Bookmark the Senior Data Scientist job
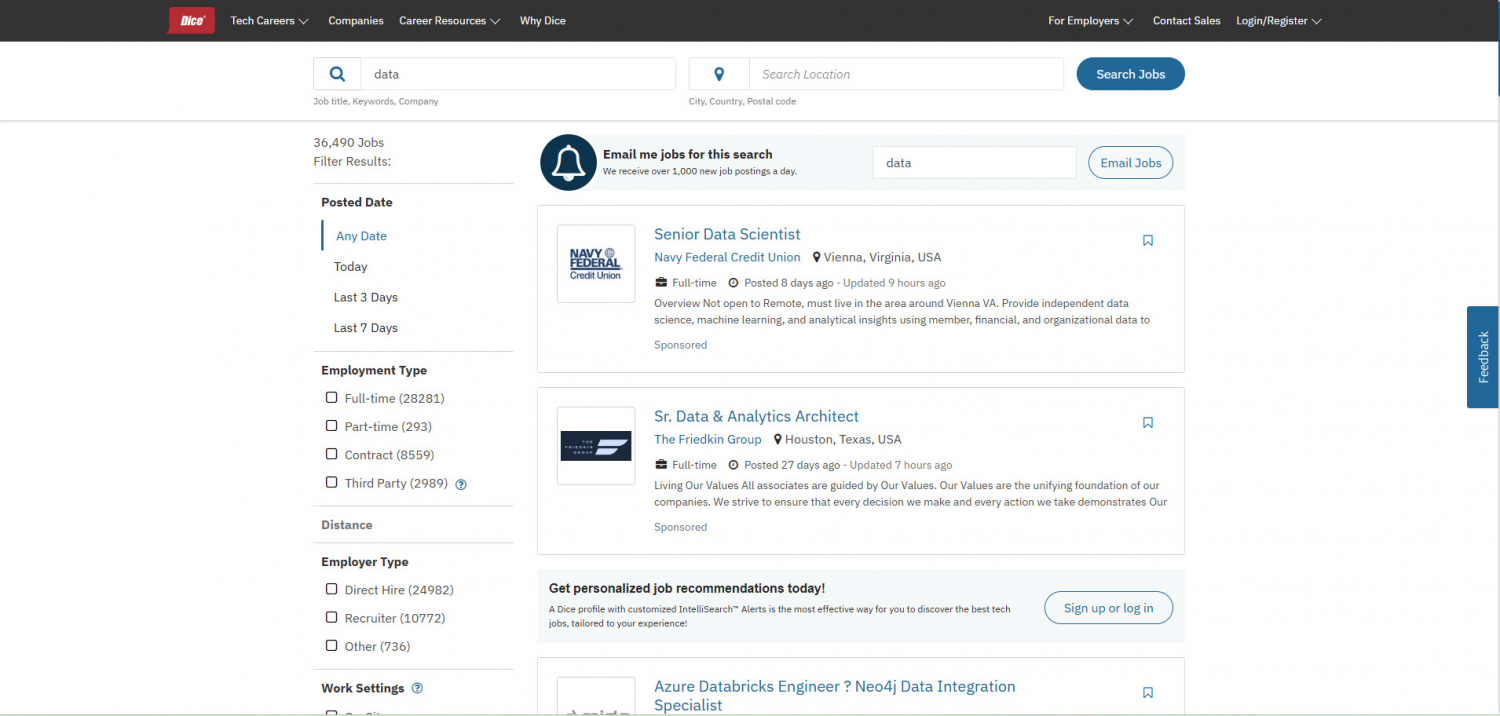The width and height of the screenshot is (1500, 716). tap(1148, 240)
